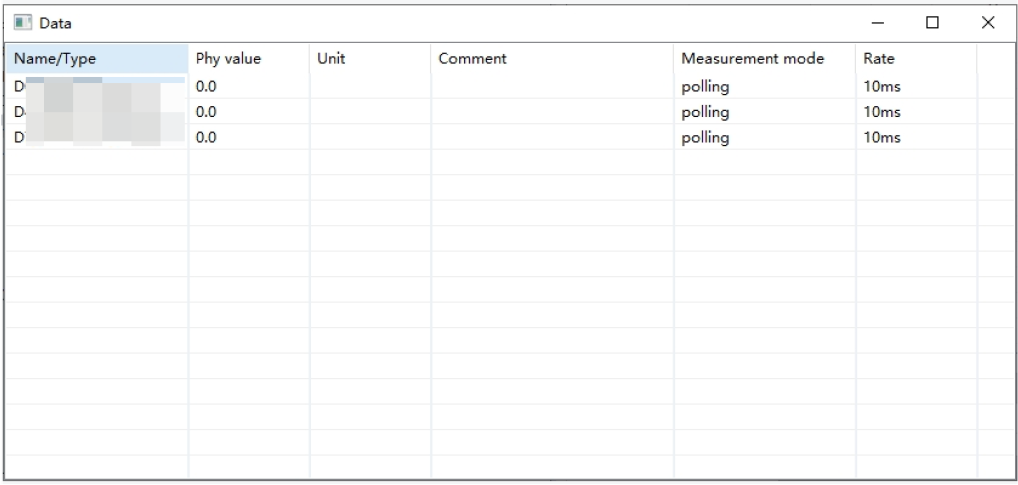Viewport: 1018px width, 485px height.
Task: Minimize the Data window
Action: coord(878,23)
